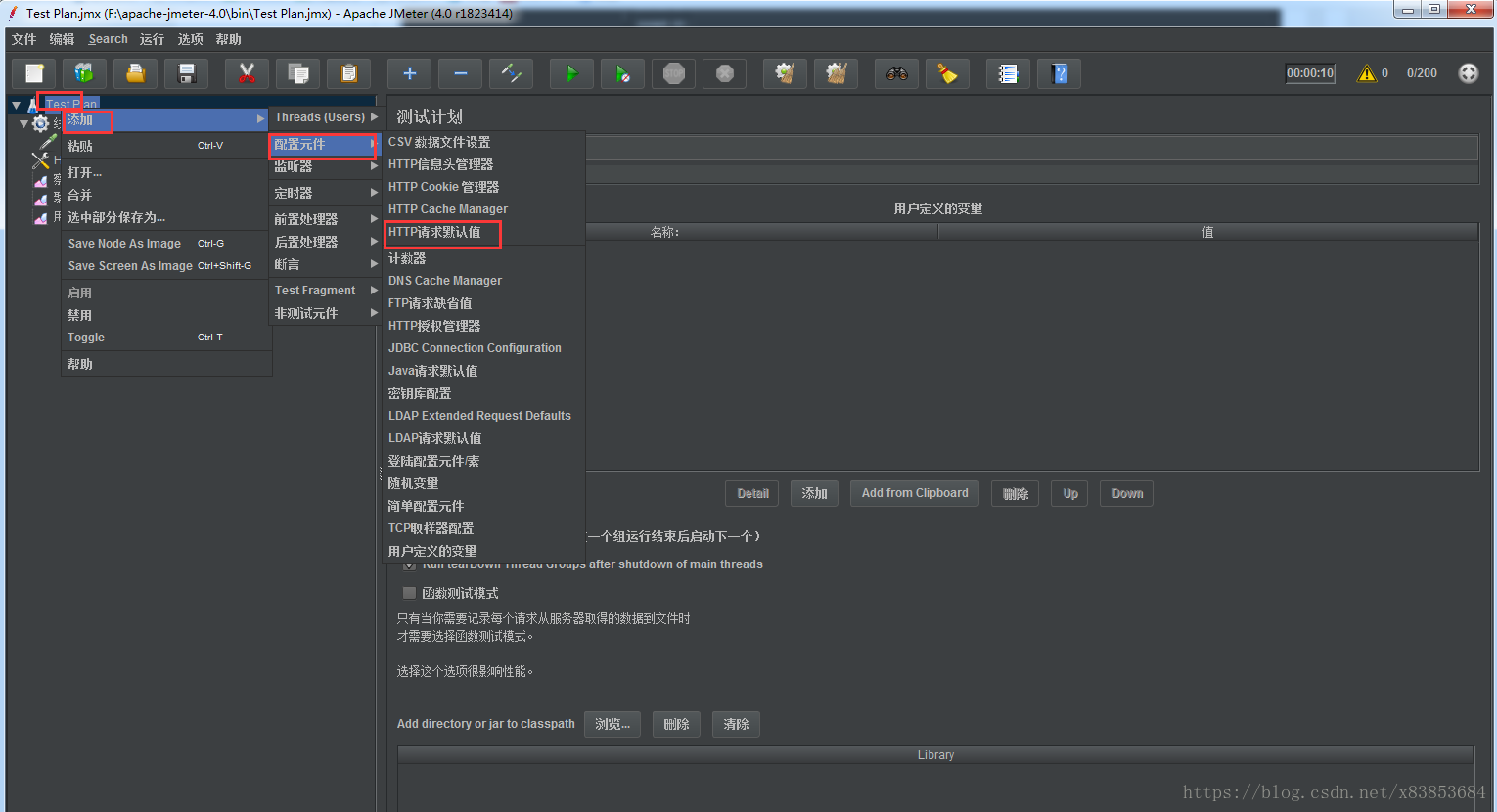Click the Clear results icon

[x=785, y=73]
